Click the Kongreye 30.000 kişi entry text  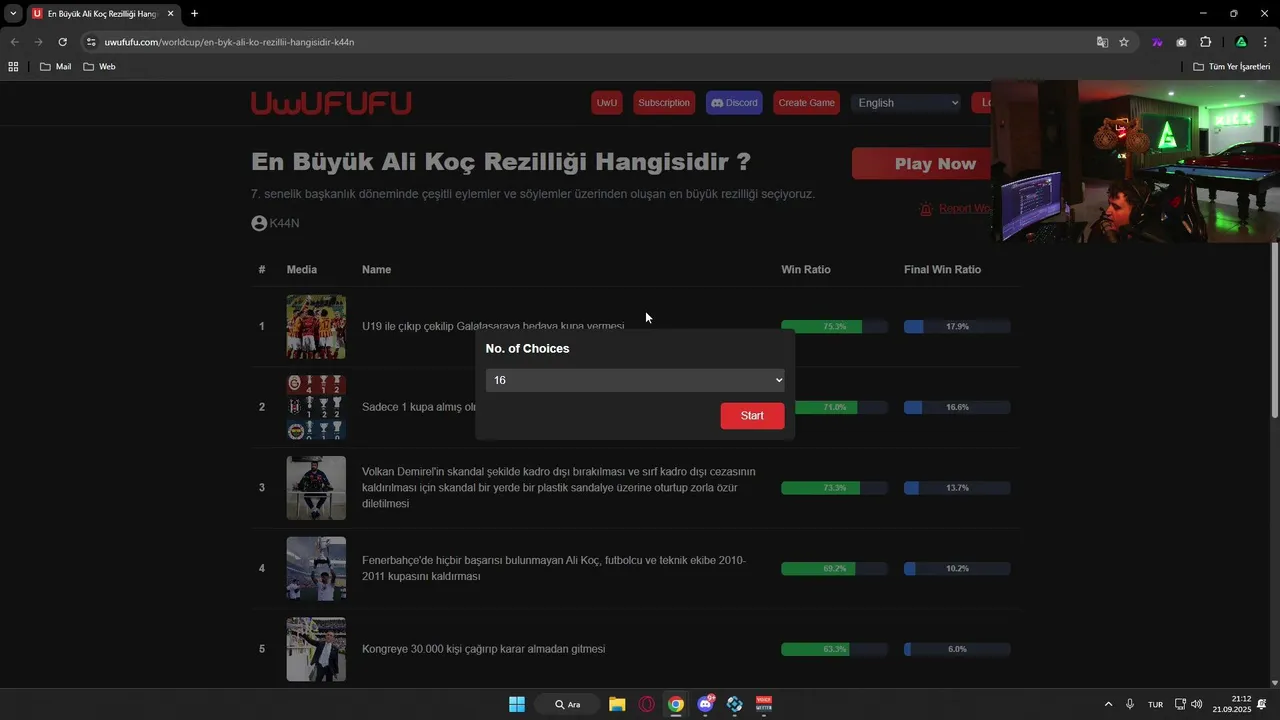(484, 649)
